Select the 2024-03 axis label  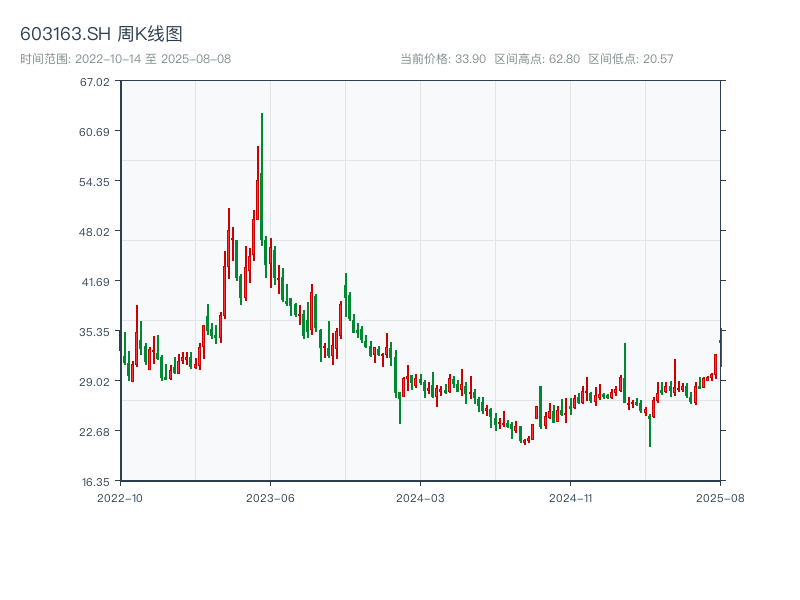(418, 496)
